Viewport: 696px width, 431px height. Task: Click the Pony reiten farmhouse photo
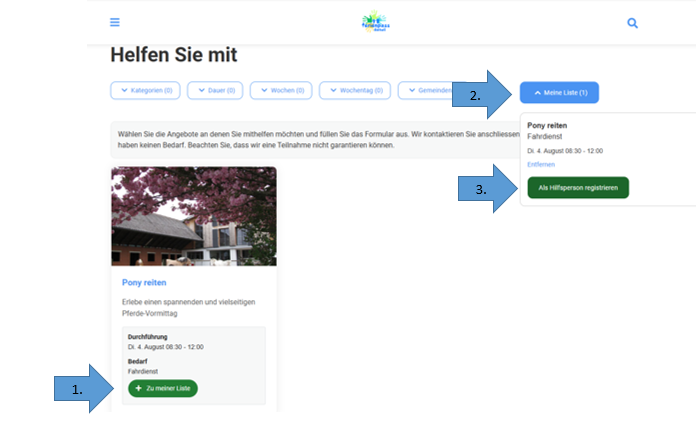[x=193, y=216]
